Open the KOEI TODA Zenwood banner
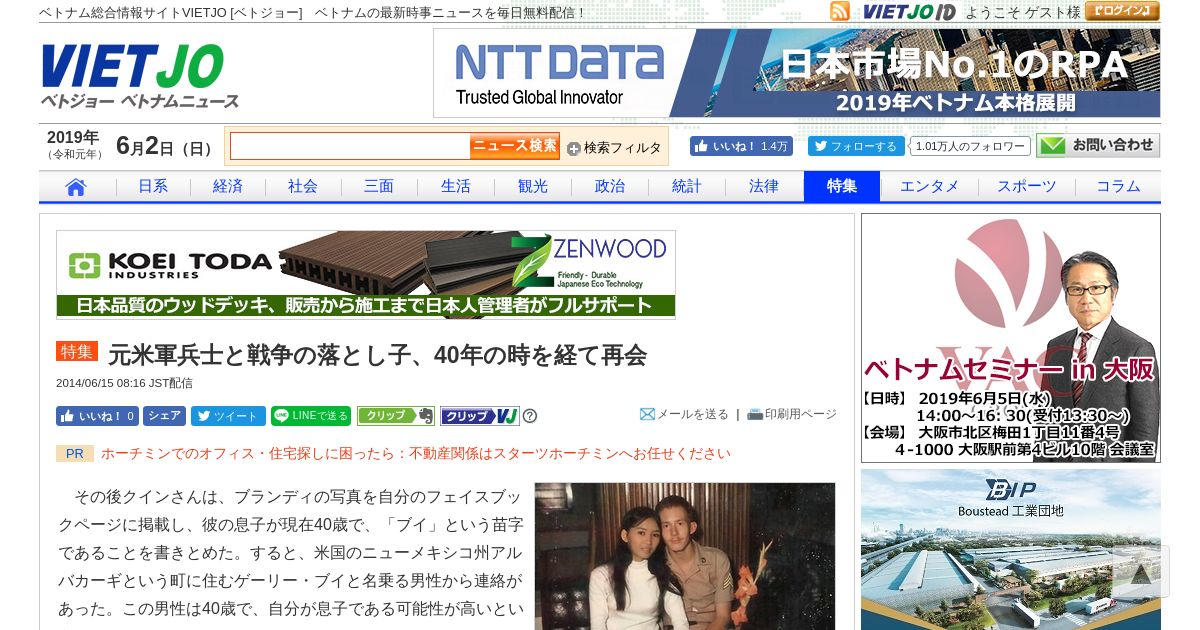The height and width of the screenshot is (630, 1200). coord(366,275)
